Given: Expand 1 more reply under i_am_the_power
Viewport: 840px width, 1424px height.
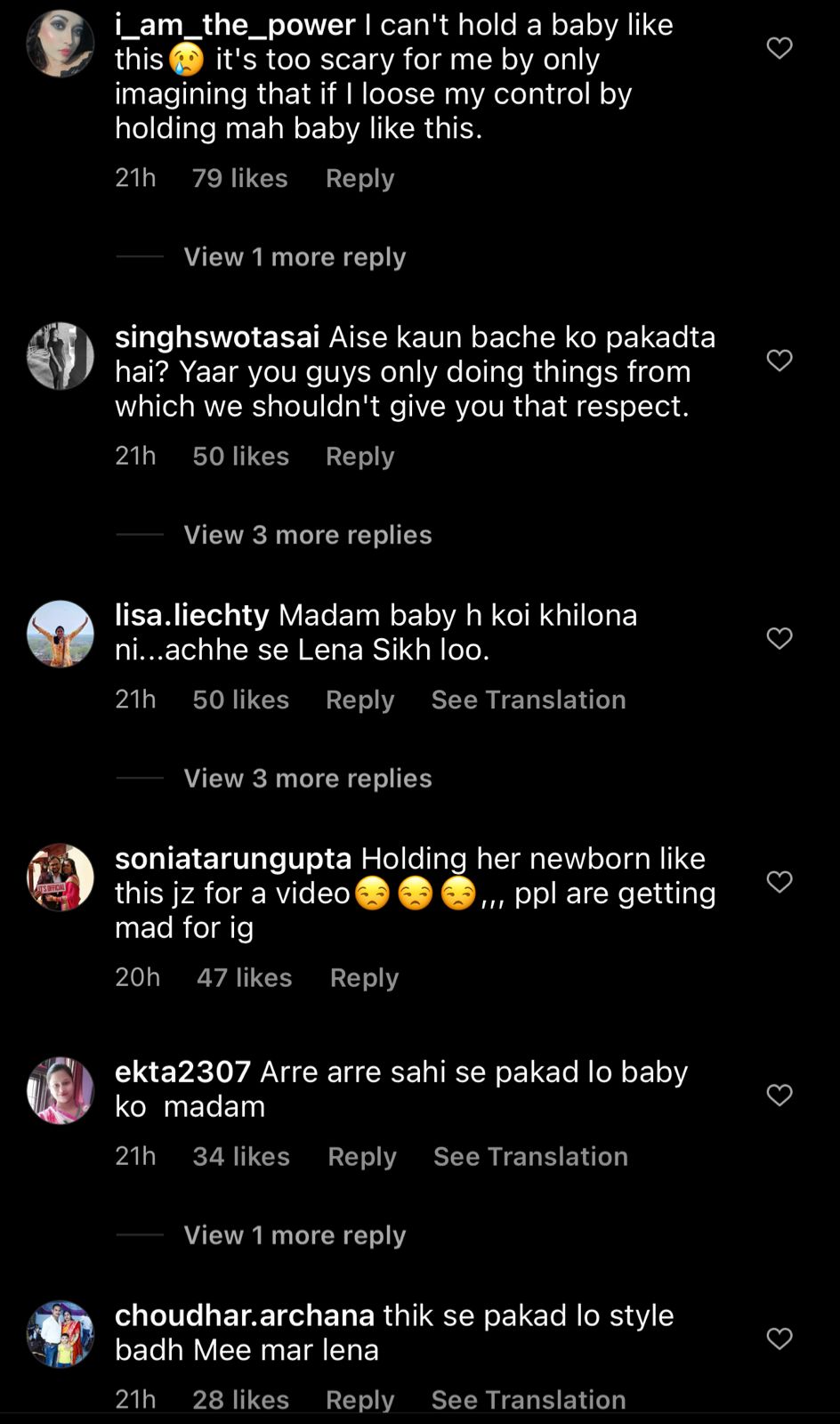Looking at the screenshot, I should click(x=295, y=257).
